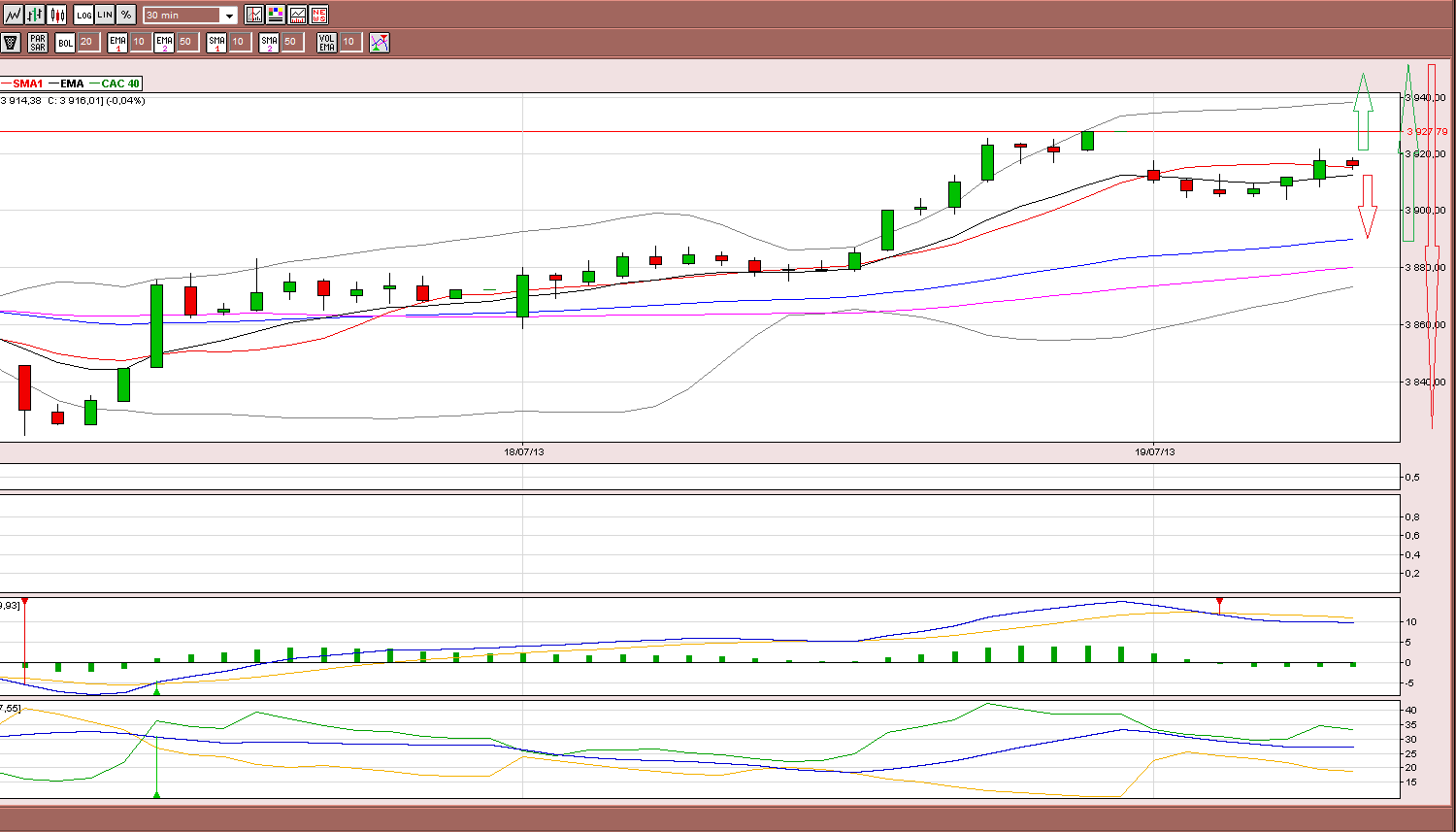Open the 30 min timeframe dropdown
Image resolution: width=1456 pixels, height=832 pixels.
click(x=190, y=16)
